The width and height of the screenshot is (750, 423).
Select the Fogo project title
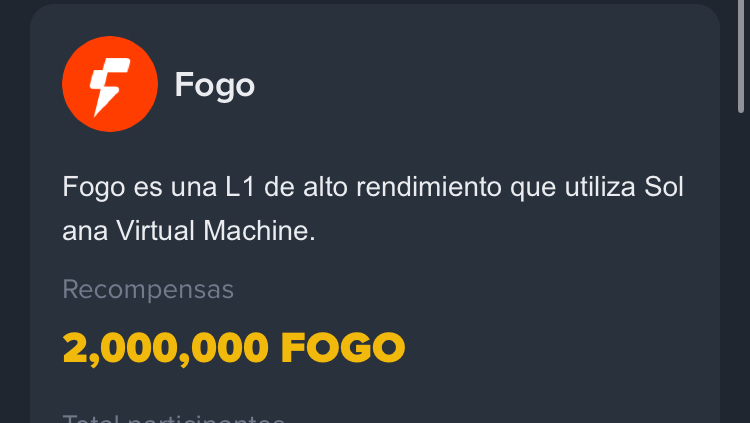click(x=215, y=85)
